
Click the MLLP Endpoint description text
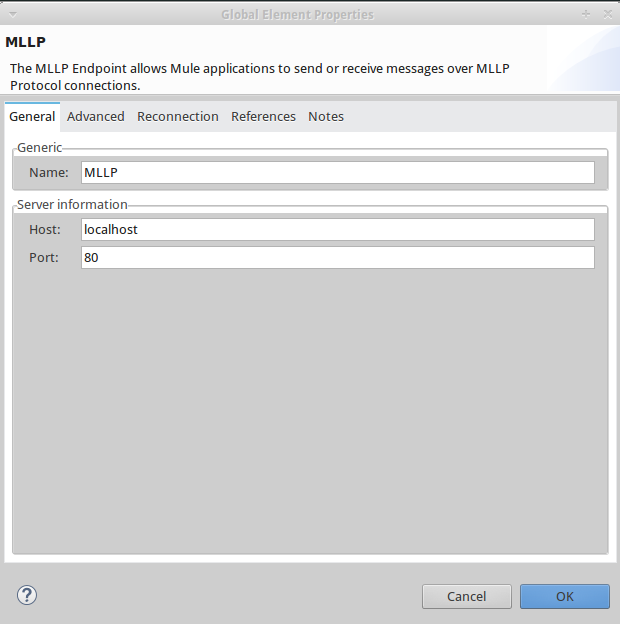click(x=259, y=77)
